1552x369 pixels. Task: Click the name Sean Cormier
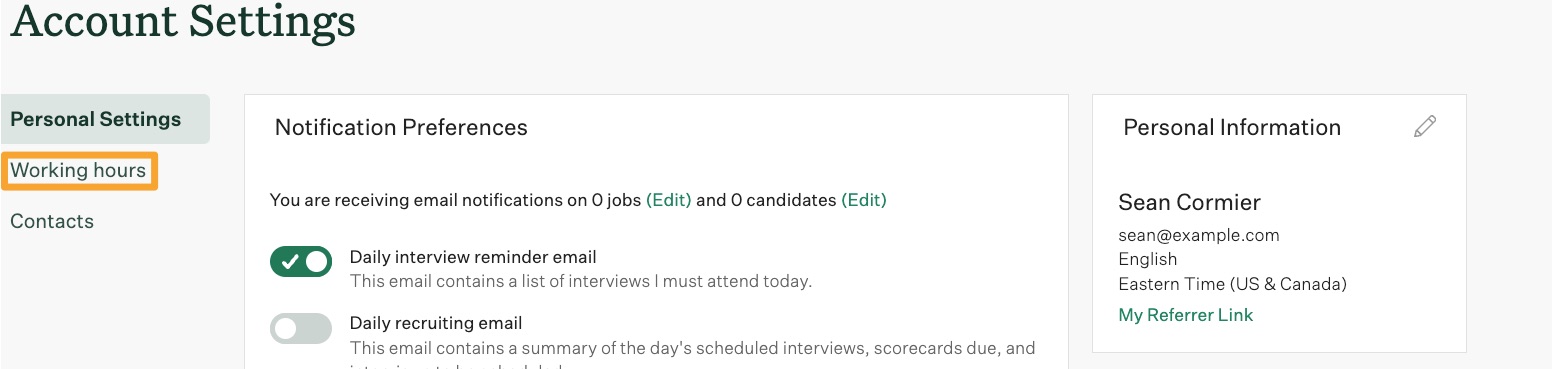tap(1189, 202)
